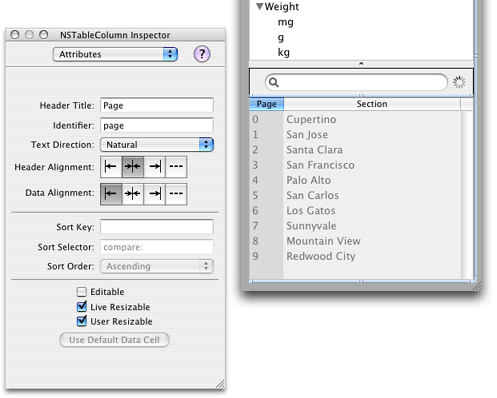Click the table window resize grip
This screenshot has width=497, height=398.
[x=477, y=286]
